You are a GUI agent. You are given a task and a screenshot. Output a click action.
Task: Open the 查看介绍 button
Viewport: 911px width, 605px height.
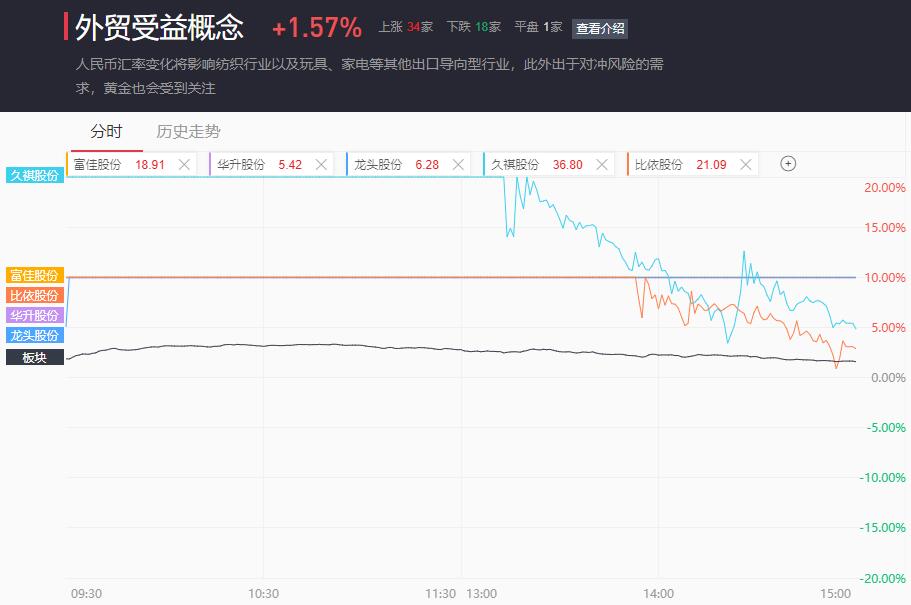pos(600,28)
